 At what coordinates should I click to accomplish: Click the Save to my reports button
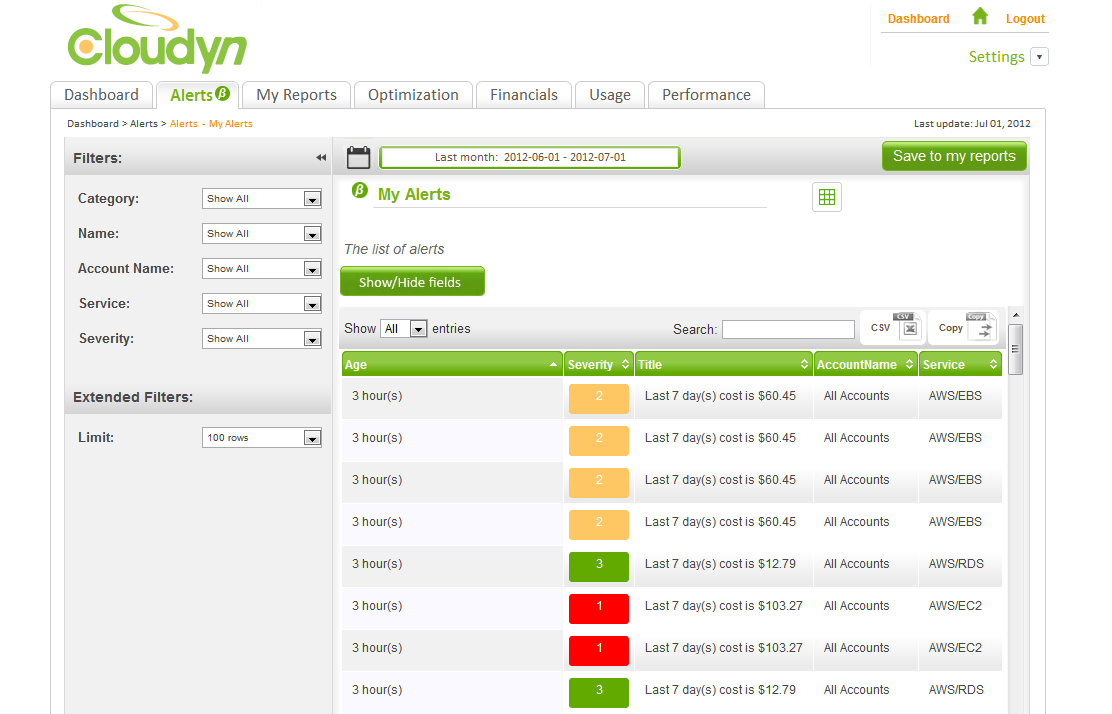tap(954, 156)
